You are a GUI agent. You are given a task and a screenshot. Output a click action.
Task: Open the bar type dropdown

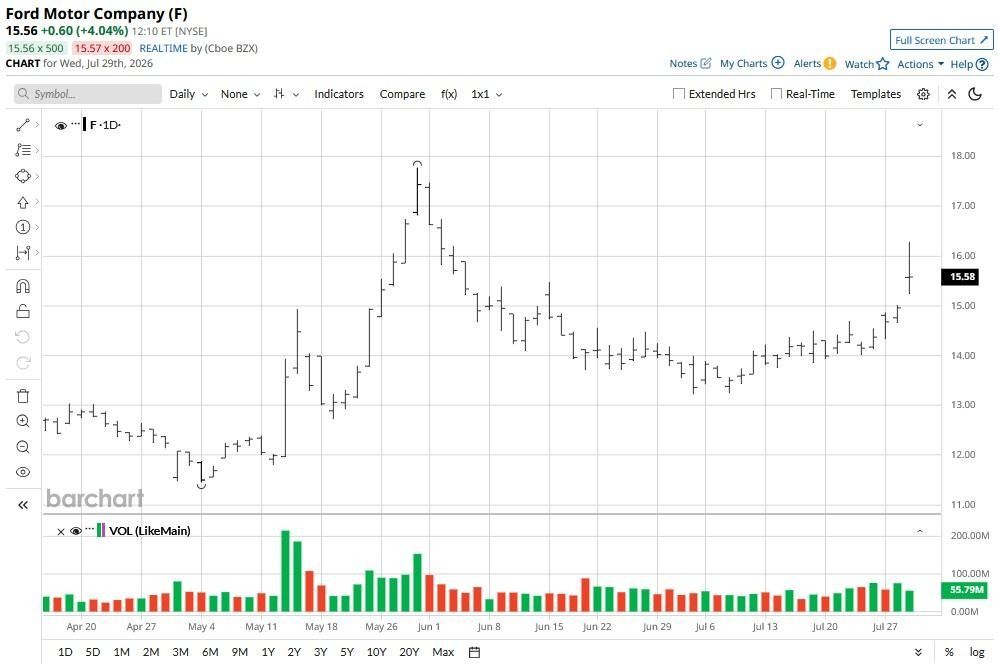click(286, 94)
